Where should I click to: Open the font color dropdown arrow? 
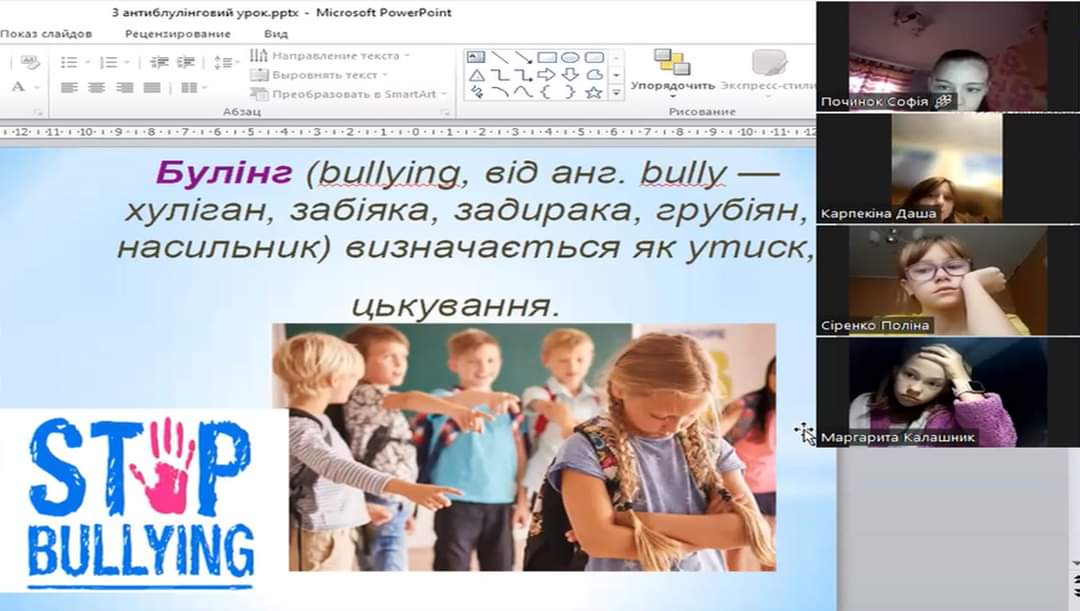35,87
